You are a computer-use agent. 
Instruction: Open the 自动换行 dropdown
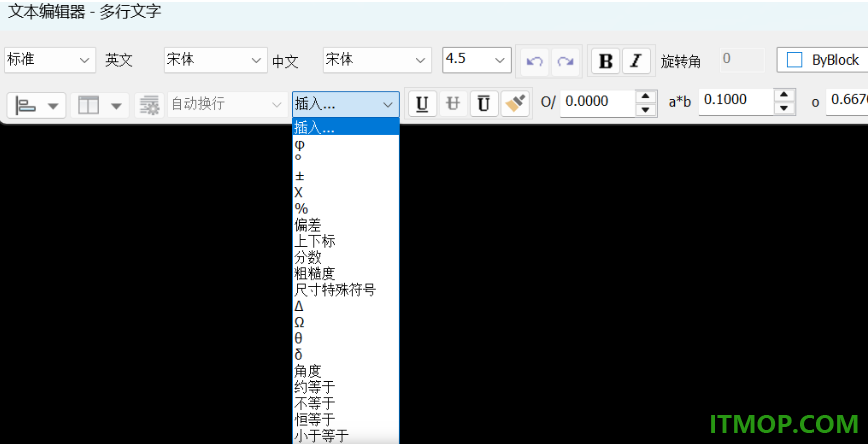[x=227, y=104]
